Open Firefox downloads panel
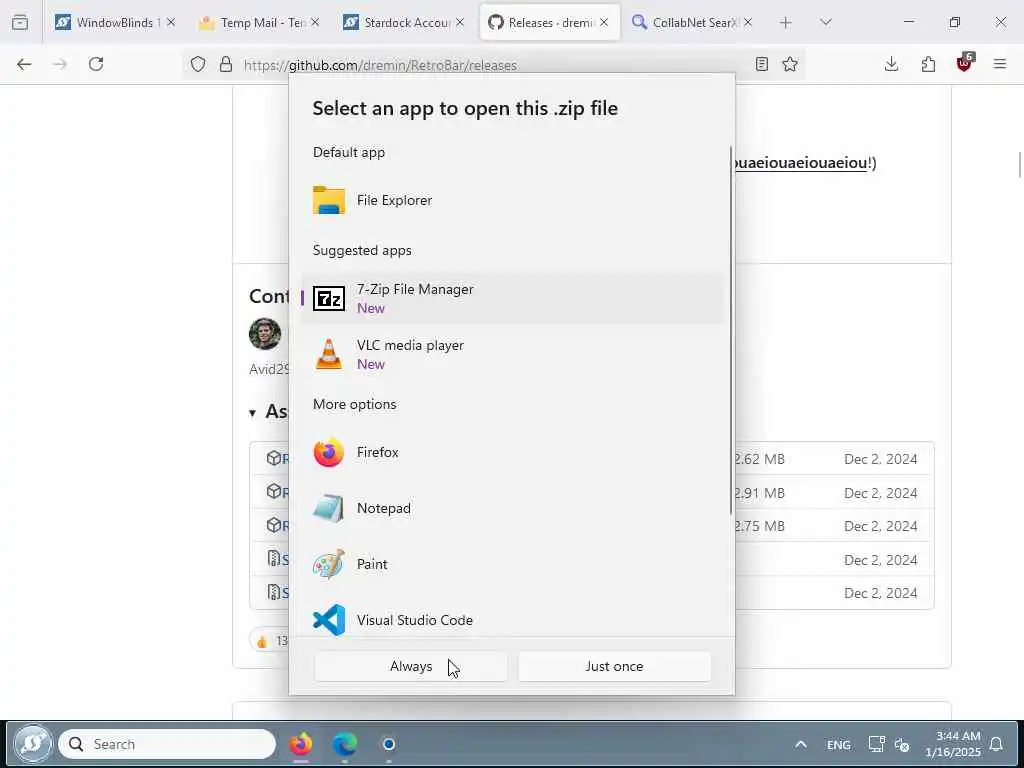 click(891, 64)
